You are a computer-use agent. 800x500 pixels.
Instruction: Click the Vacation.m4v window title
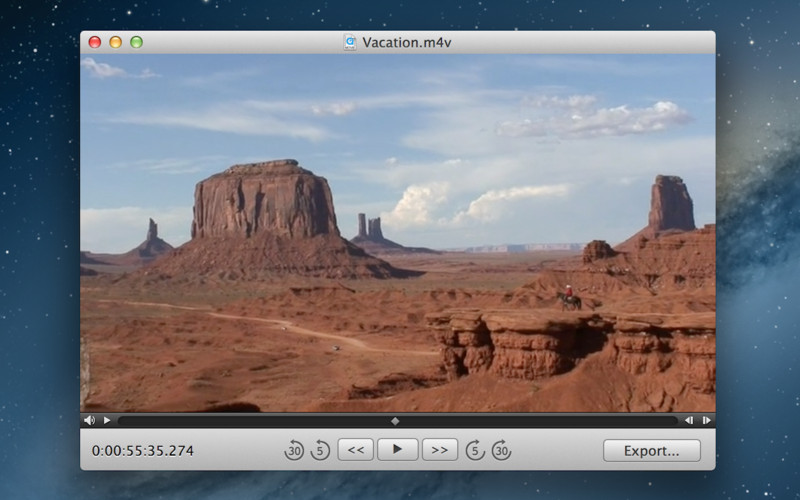[407, 42]
